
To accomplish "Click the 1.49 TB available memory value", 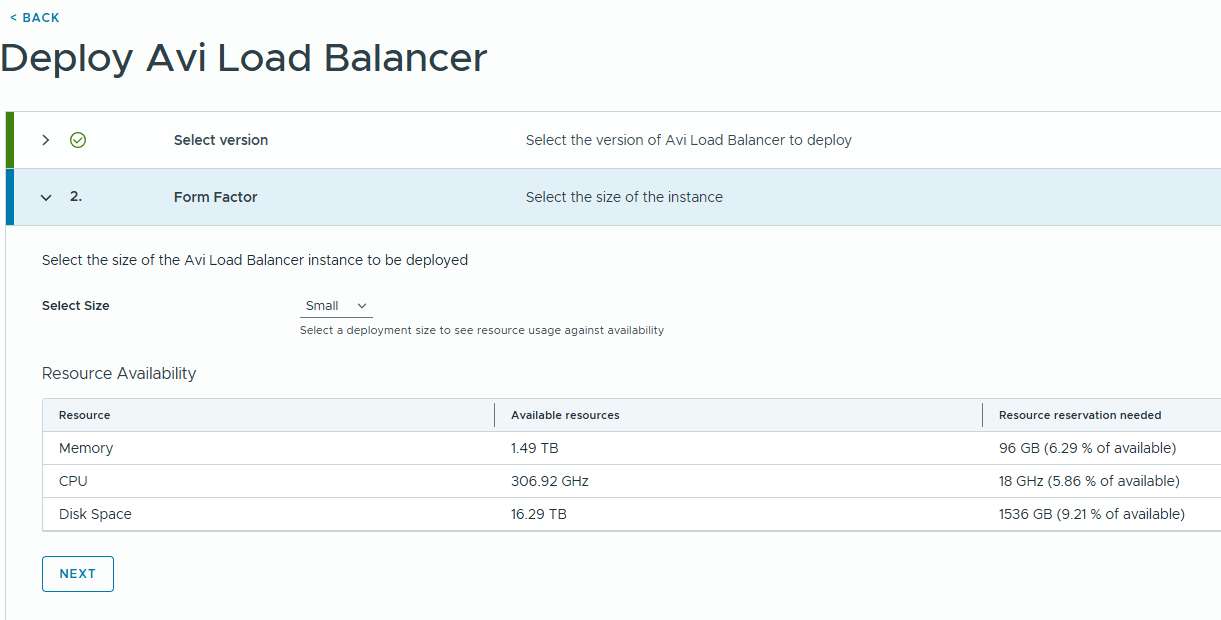I will (535, 448).
